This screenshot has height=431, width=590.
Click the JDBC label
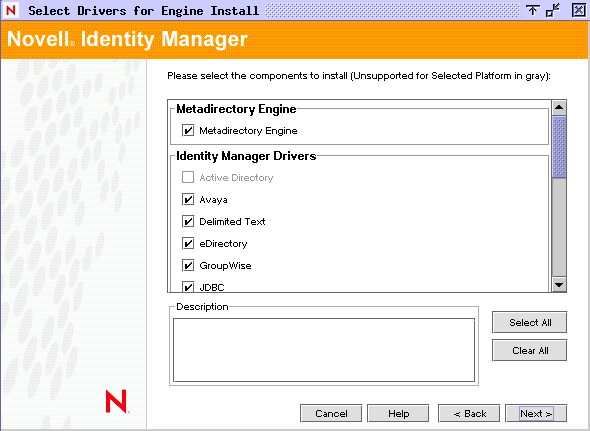211,288
